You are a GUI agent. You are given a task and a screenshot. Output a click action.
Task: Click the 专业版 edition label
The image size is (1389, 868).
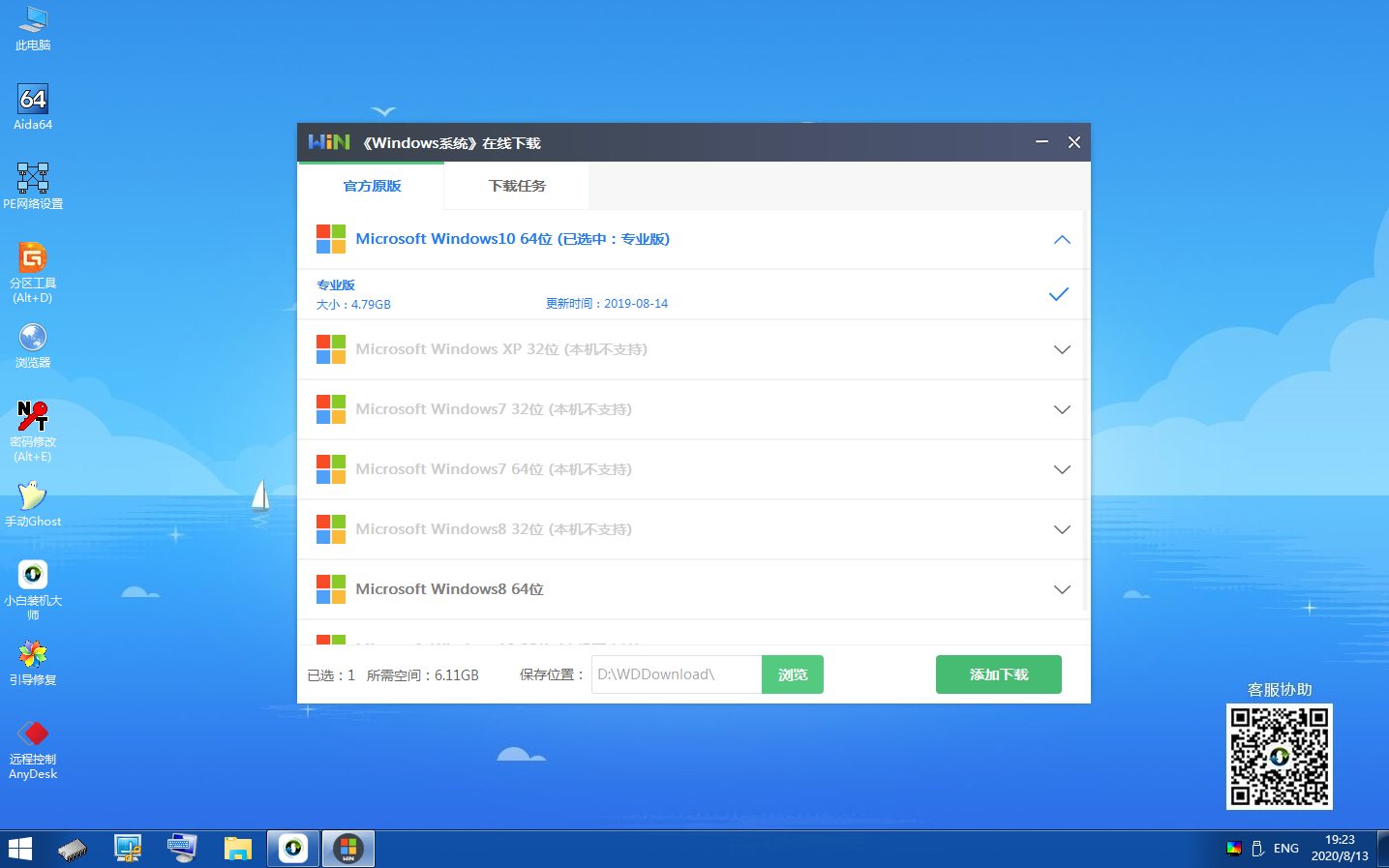pyautogui.click(x=336, y=284)
